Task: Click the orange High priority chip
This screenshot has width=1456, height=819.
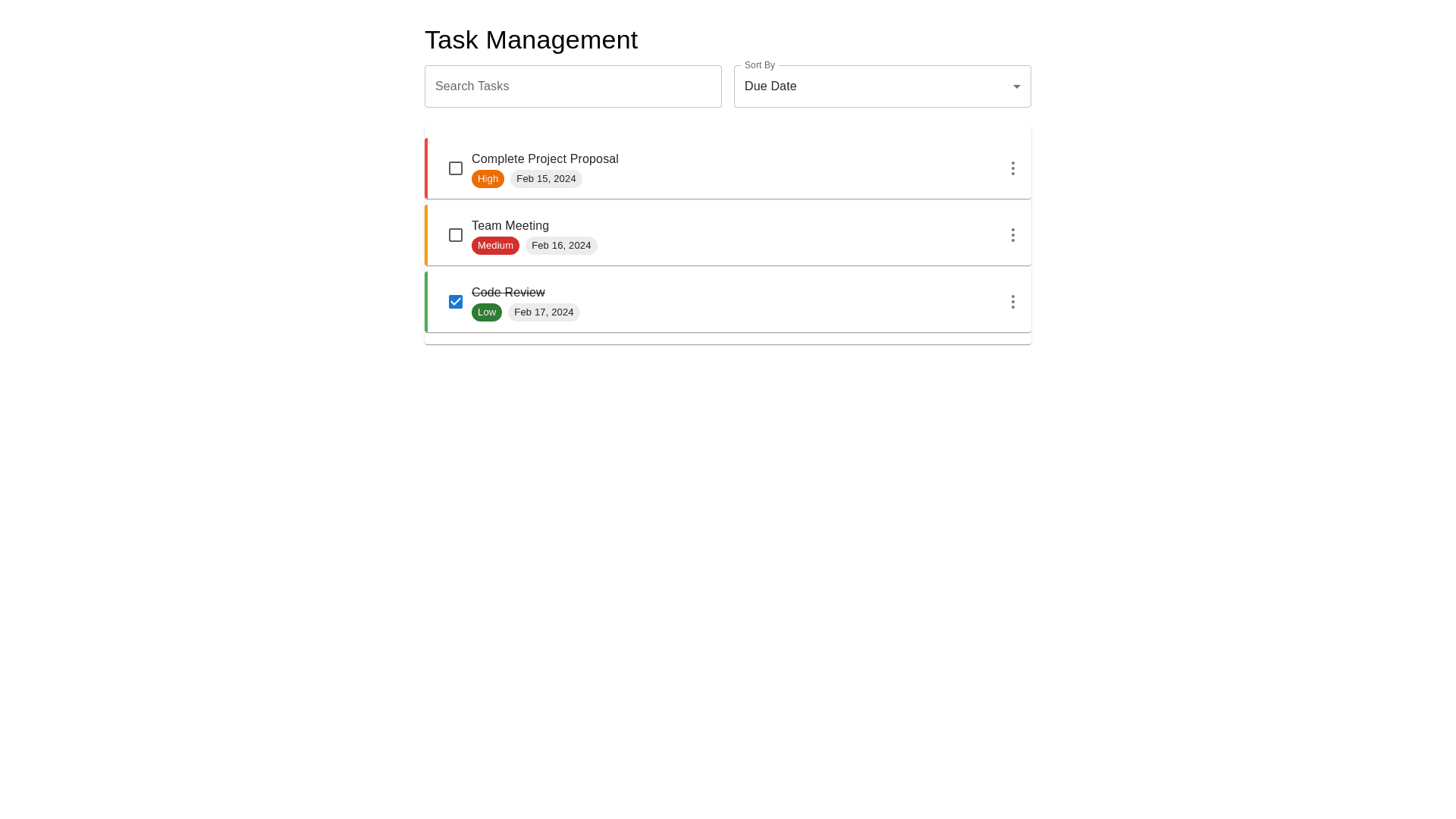Action: (x=488, y=179)
